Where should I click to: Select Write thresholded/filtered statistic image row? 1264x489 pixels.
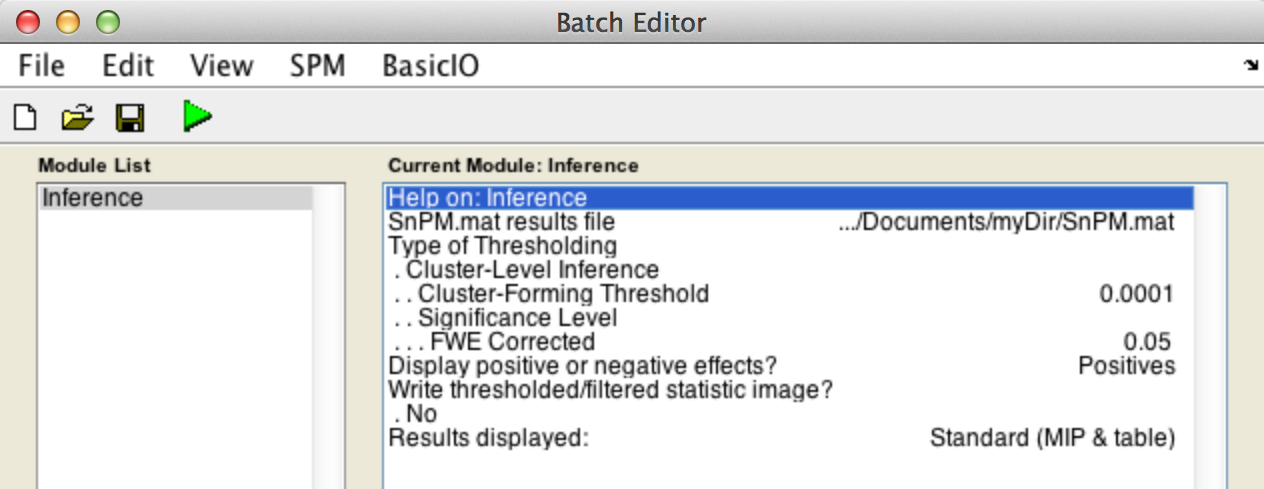tap(610, 390)
